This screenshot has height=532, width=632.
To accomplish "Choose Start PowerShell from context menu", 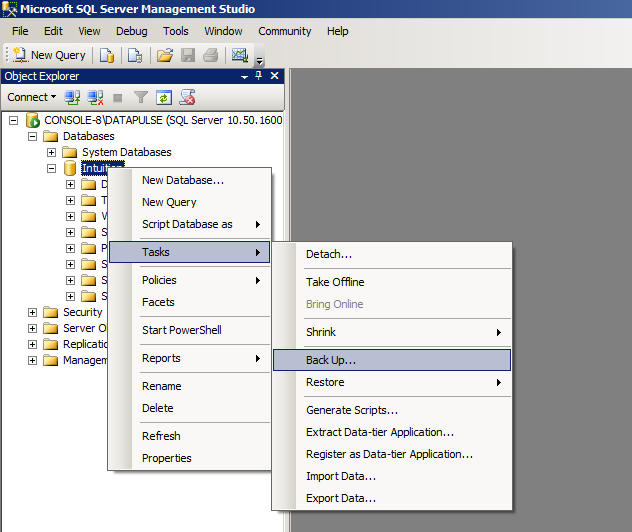I will (x=189, y=330).
